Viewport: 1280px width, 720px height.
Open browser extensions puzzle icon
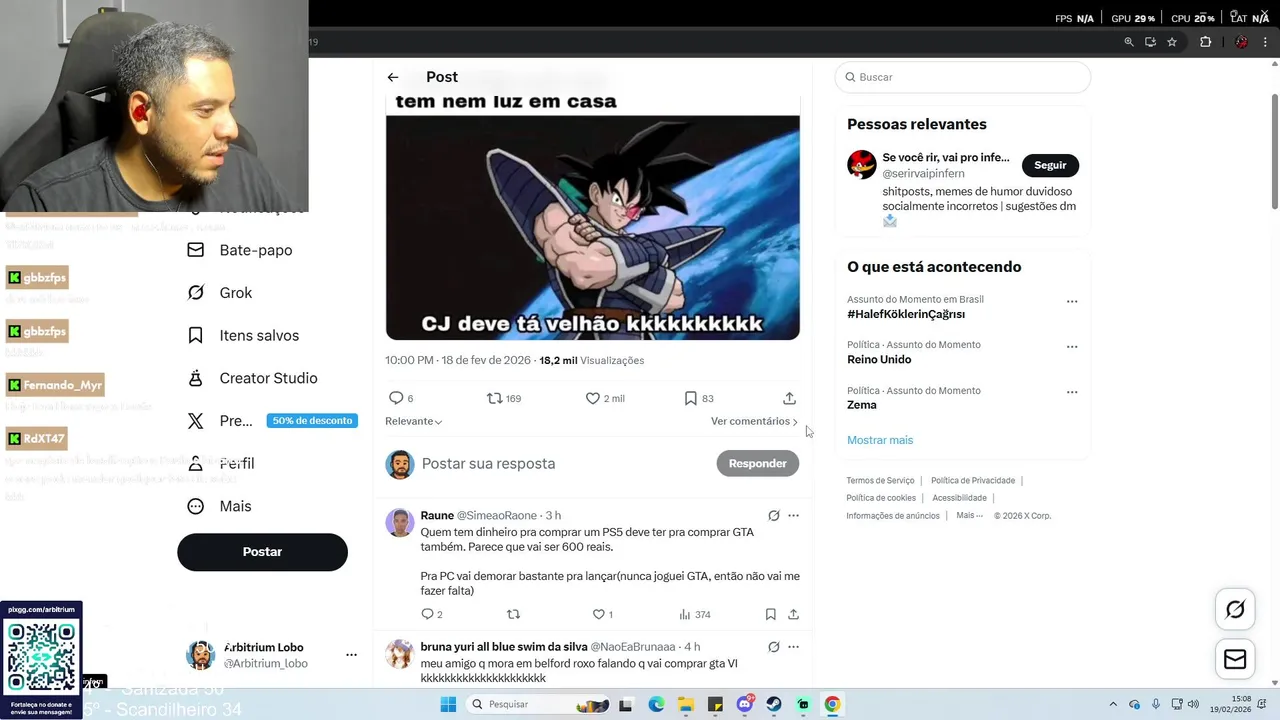pos(1205,42)
